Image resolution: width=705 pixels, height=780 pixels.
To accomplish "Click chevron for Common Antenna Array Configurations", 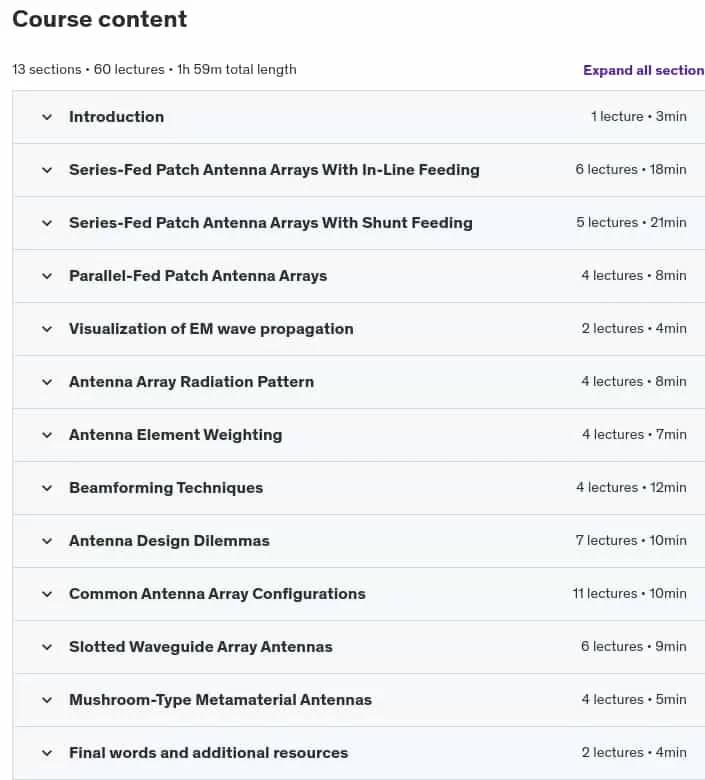I will tap(47, 594).
